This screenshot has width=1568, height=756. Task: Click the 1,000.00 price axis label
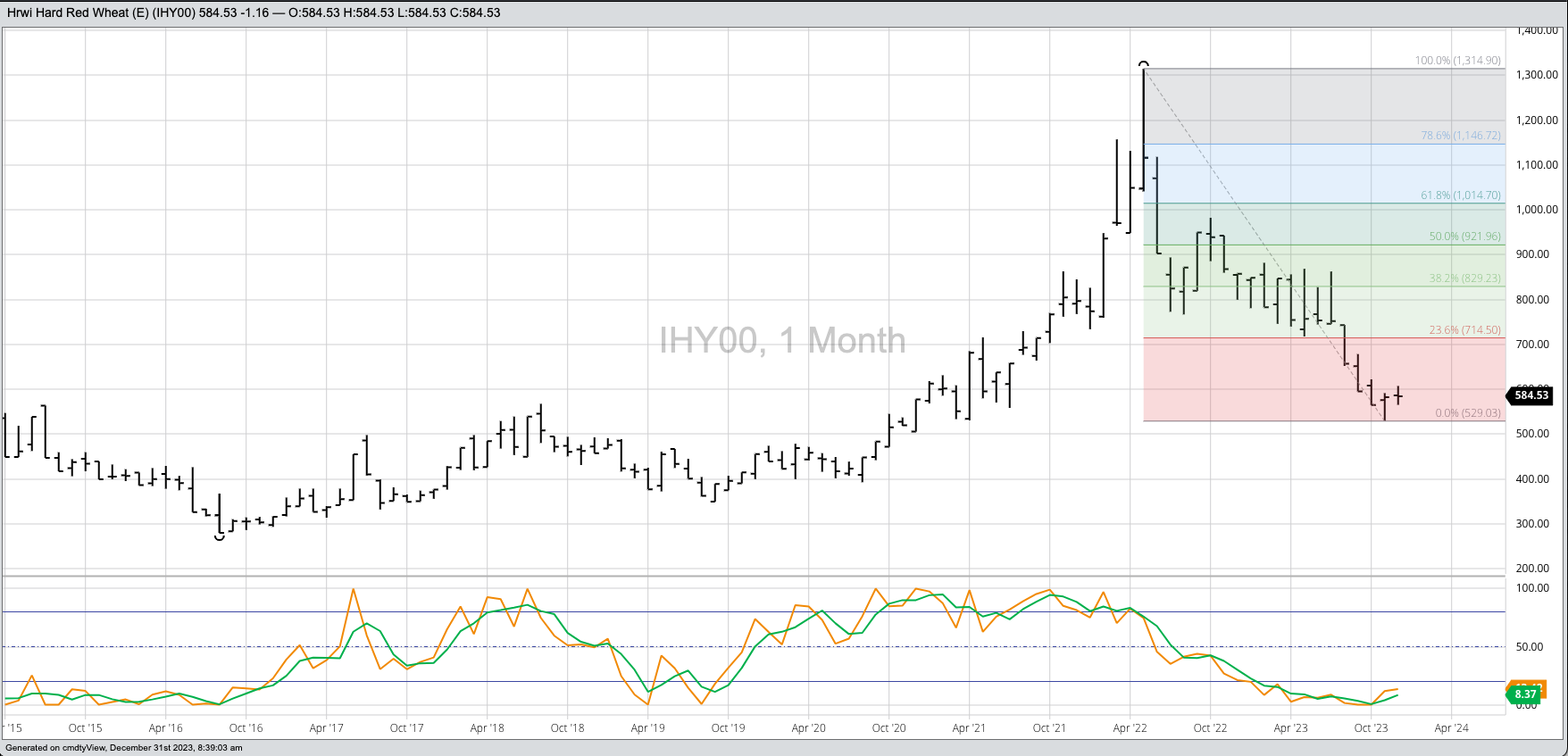click(1536, 210)
